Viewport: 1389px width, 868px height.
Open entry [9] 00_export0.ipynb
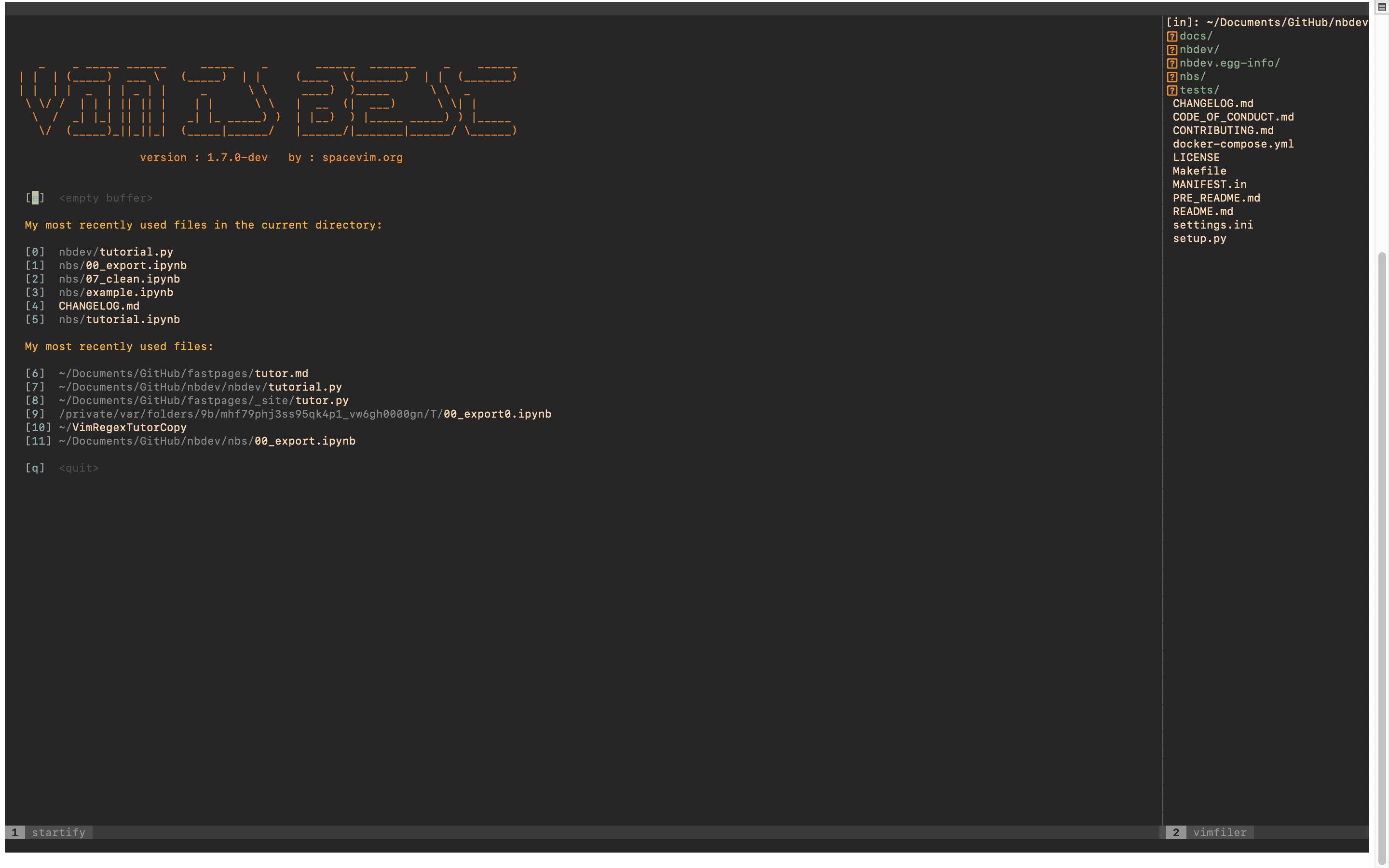(x=288, y=414)
